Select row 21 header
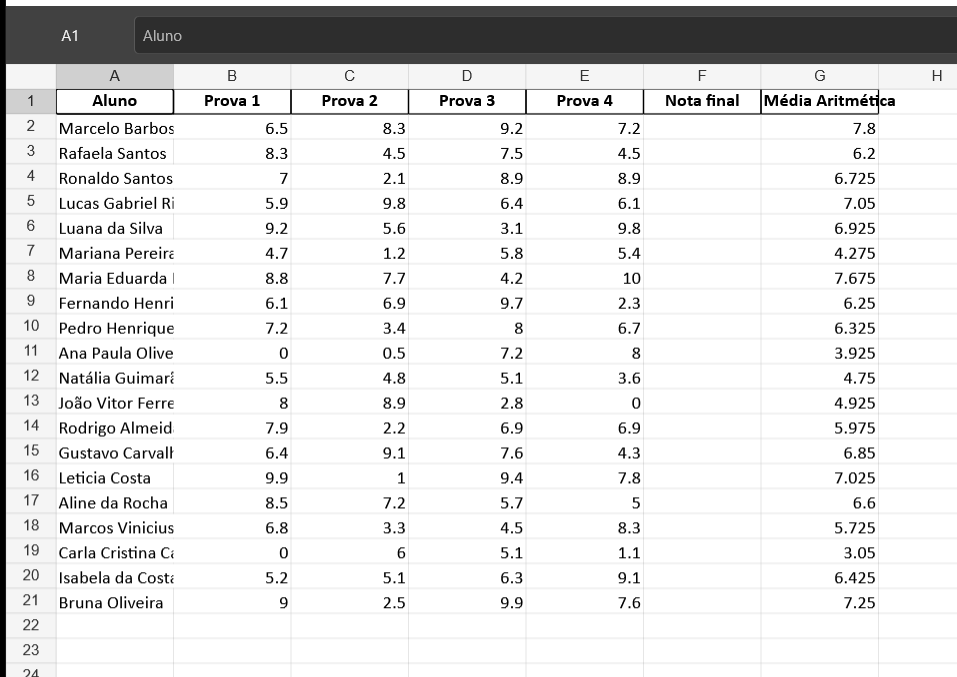 coord(31,601)
